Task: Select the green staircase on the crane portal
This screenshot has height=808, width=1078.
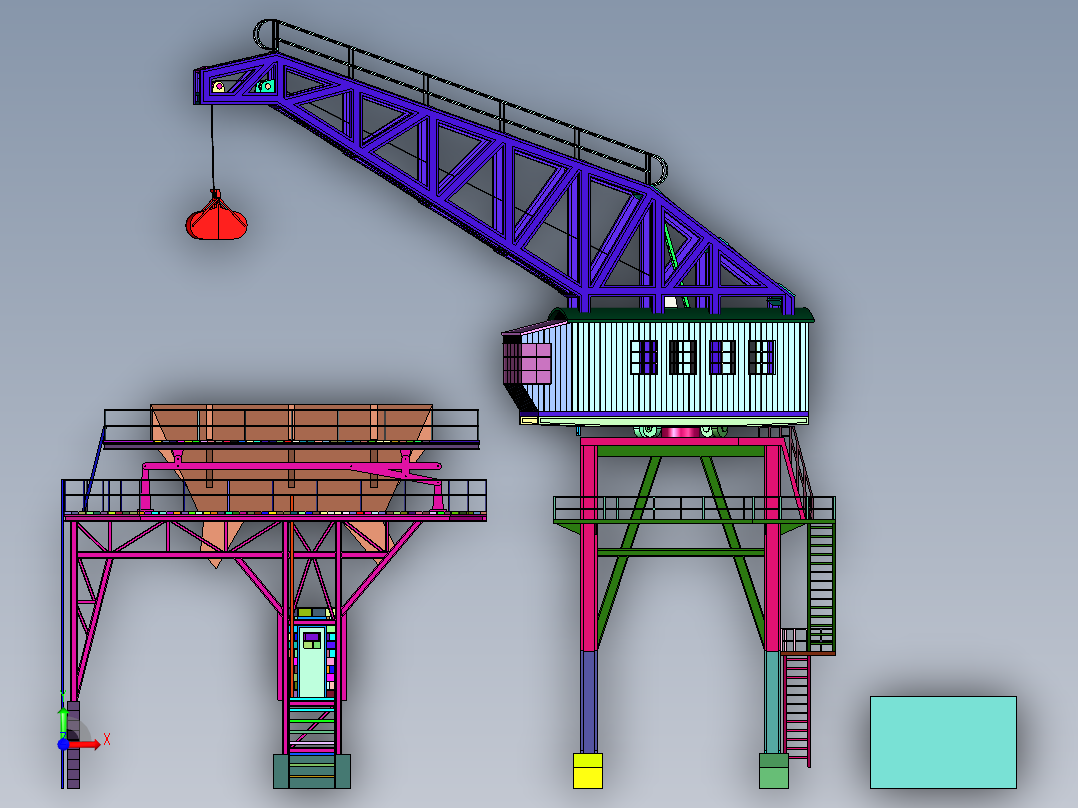Action: point(822,588)
